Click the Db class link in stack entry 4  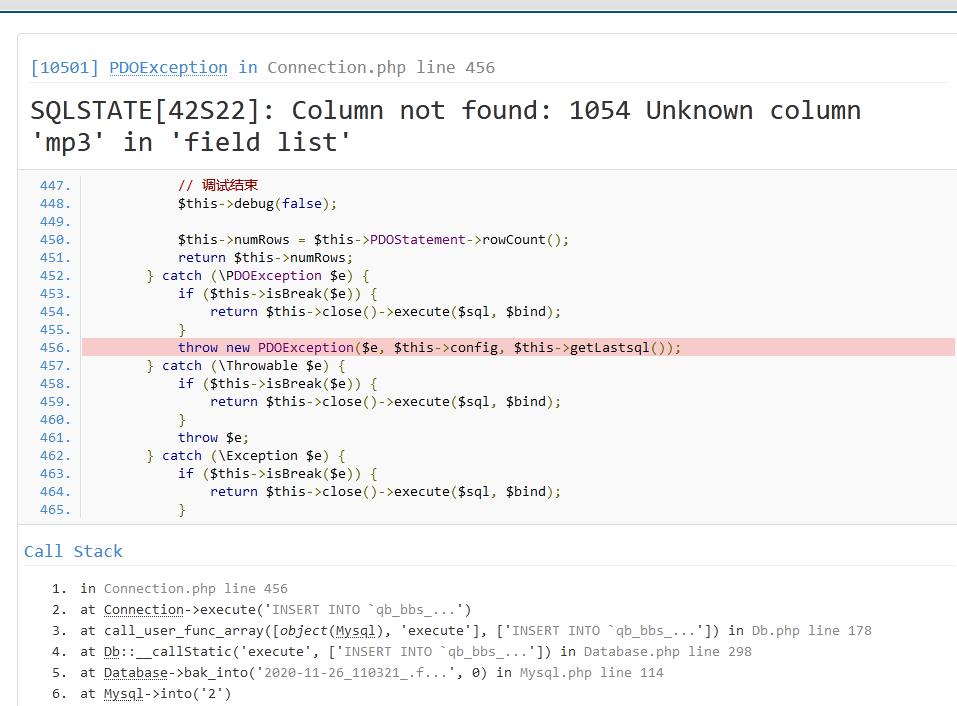[x=116, y=651]
